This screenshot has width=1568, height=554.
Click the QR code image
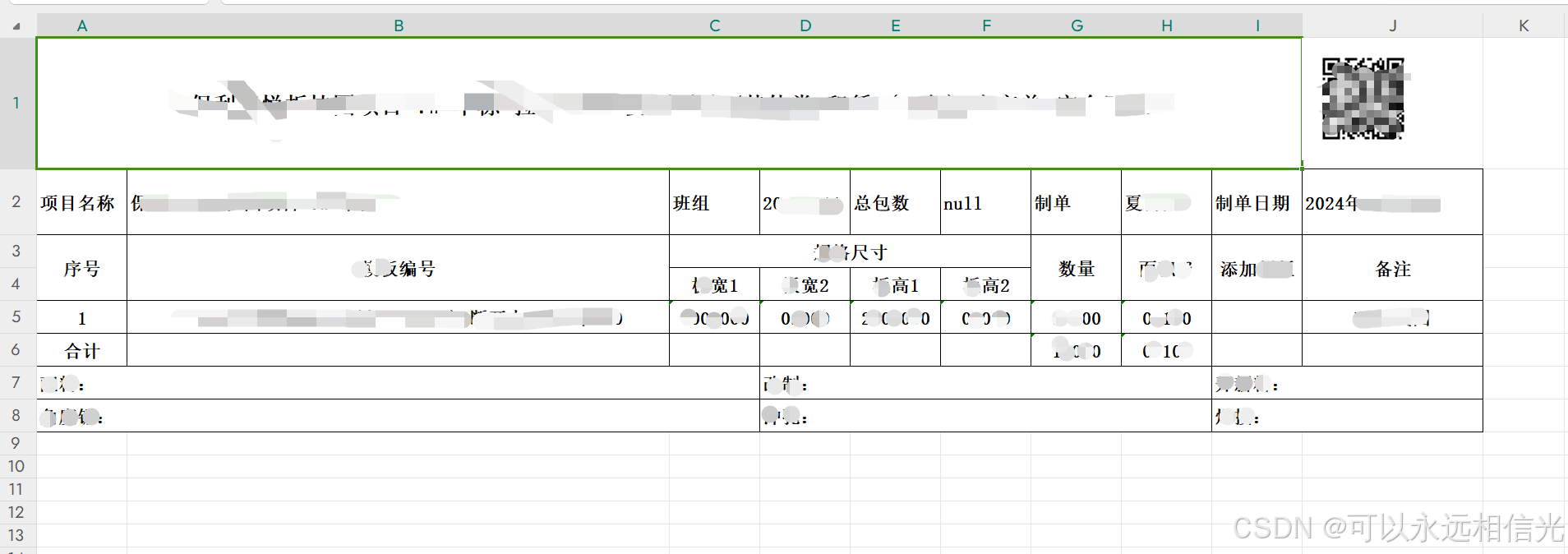(1363, 99)
